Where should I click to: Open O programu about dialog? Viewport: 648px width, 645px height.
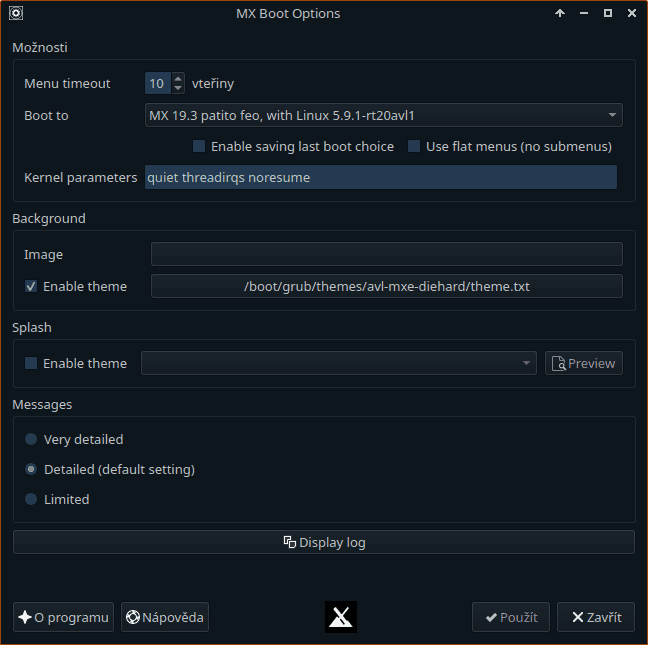63,617
